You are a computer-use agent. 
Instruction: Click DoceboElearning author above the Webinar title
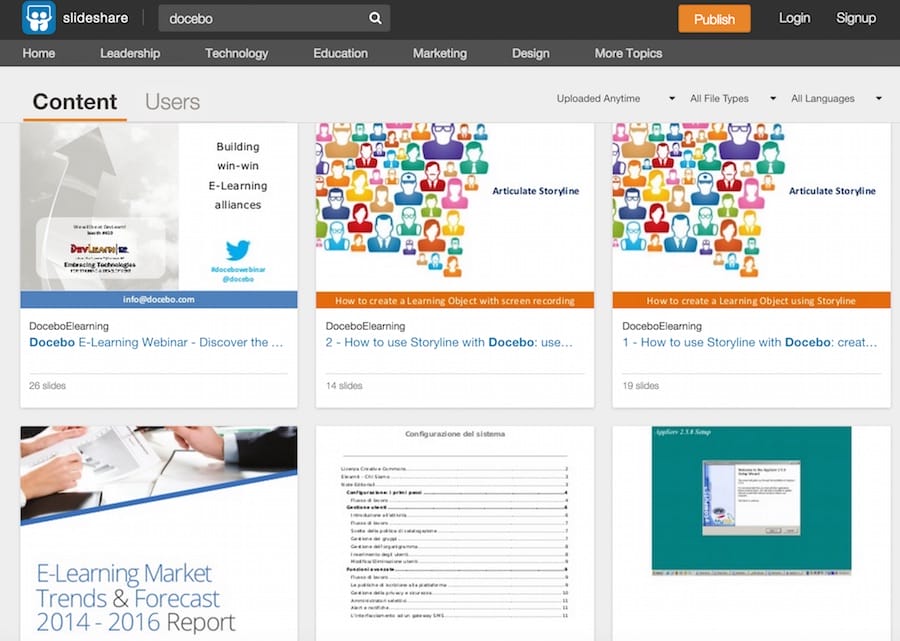pos(69,326)
